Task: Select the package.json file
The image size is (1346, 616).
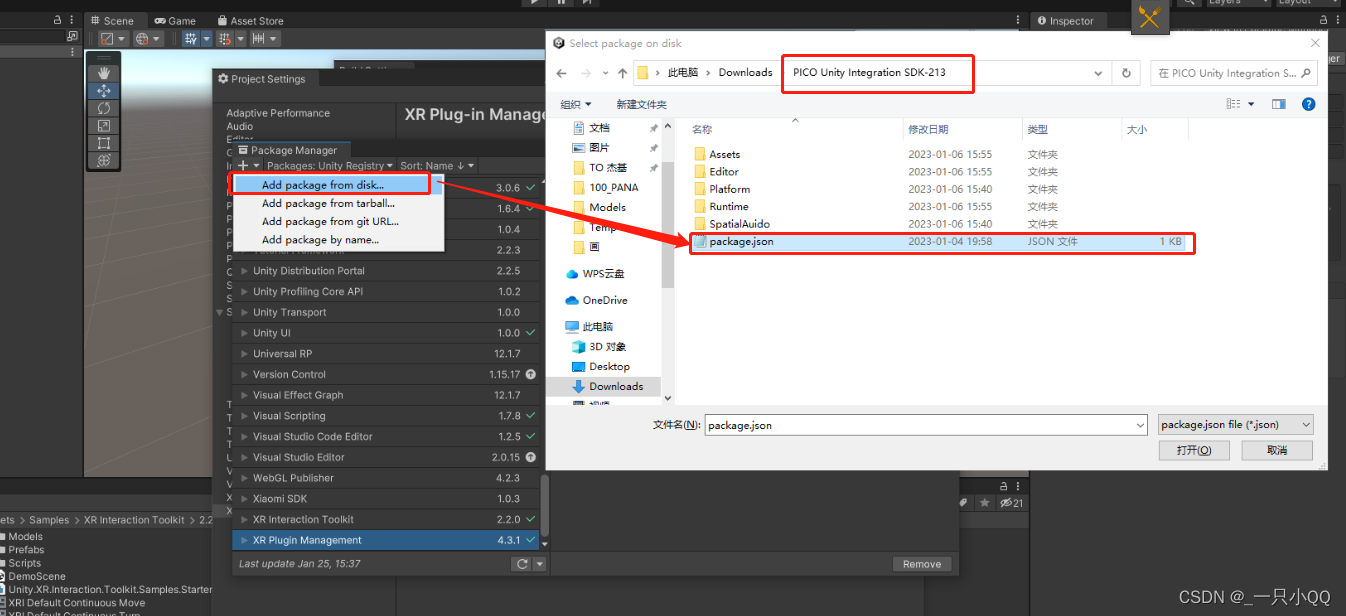Action: [942, 242]
